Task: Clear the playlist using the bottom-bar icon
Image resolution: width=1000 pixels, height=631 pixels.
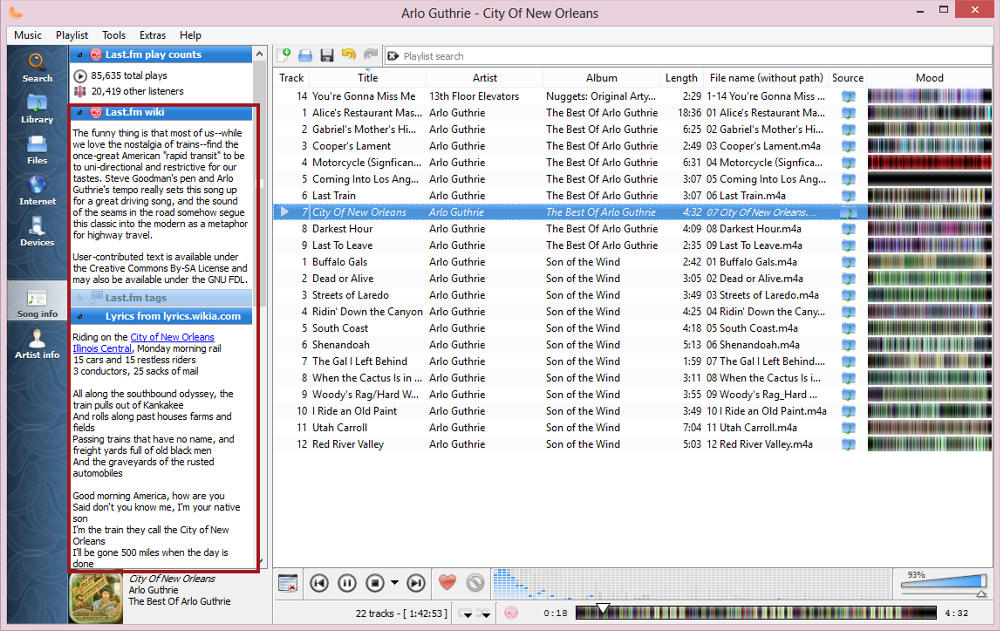Action: pyautogui.click(x=288, y=583)
